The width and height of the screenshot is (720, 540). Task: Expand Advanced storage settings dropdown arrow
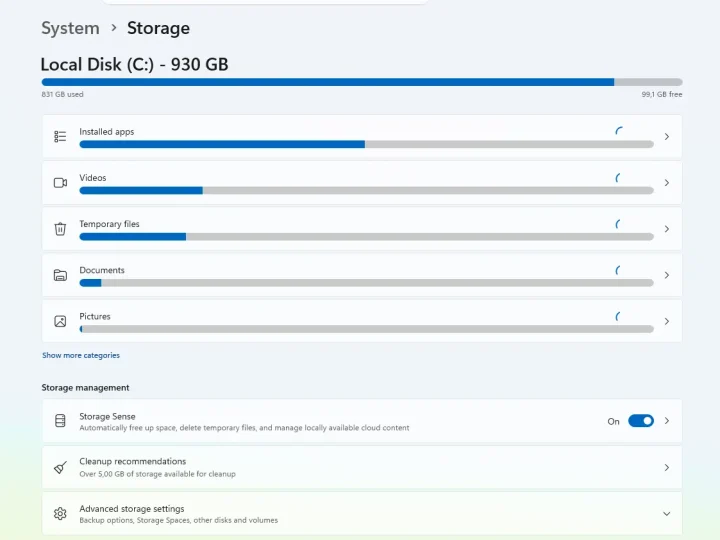point(667,514)
